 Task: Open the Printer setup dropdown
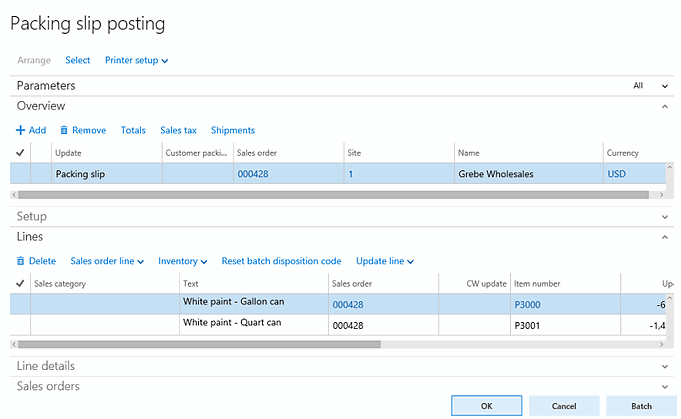(136, 60)
